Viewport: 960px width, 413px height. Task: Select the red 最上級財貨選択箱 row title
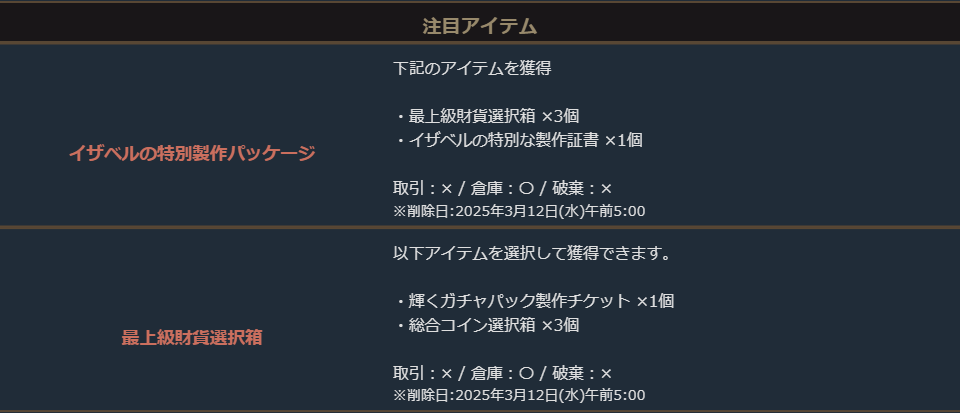(x=191, y=337)
